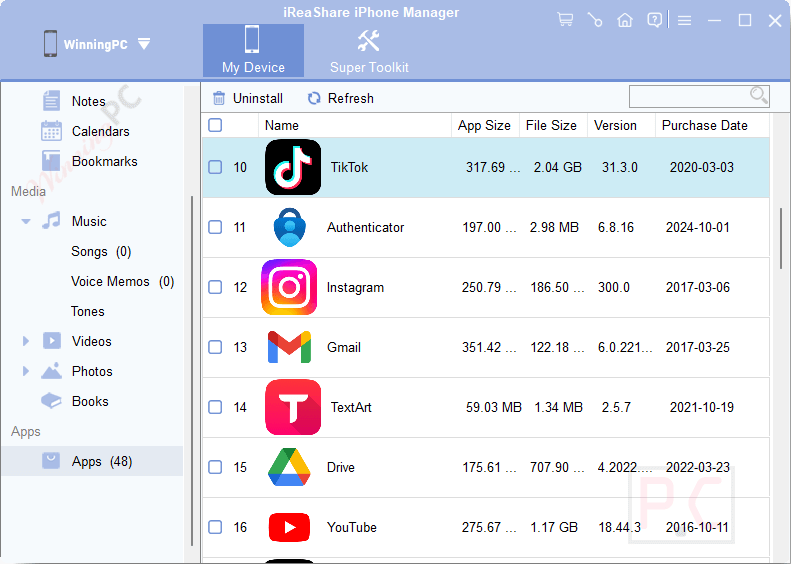This screenshot has height=564, width=791.
Task: Click the Authenticator app icon
Action: [290, 227]
